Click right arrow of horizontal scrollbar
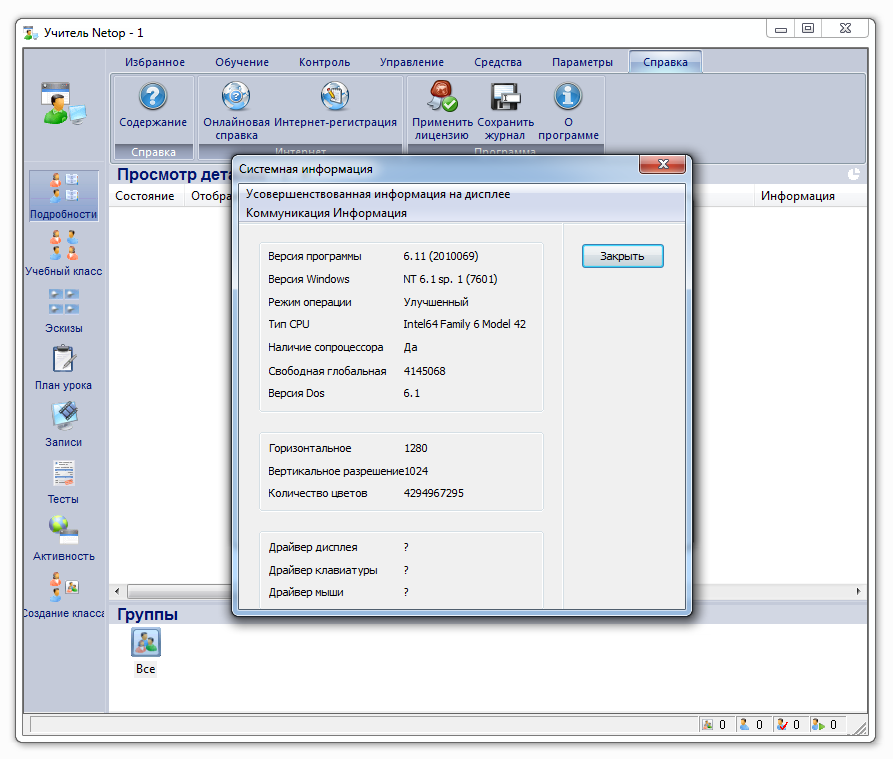 pos(858,592)
